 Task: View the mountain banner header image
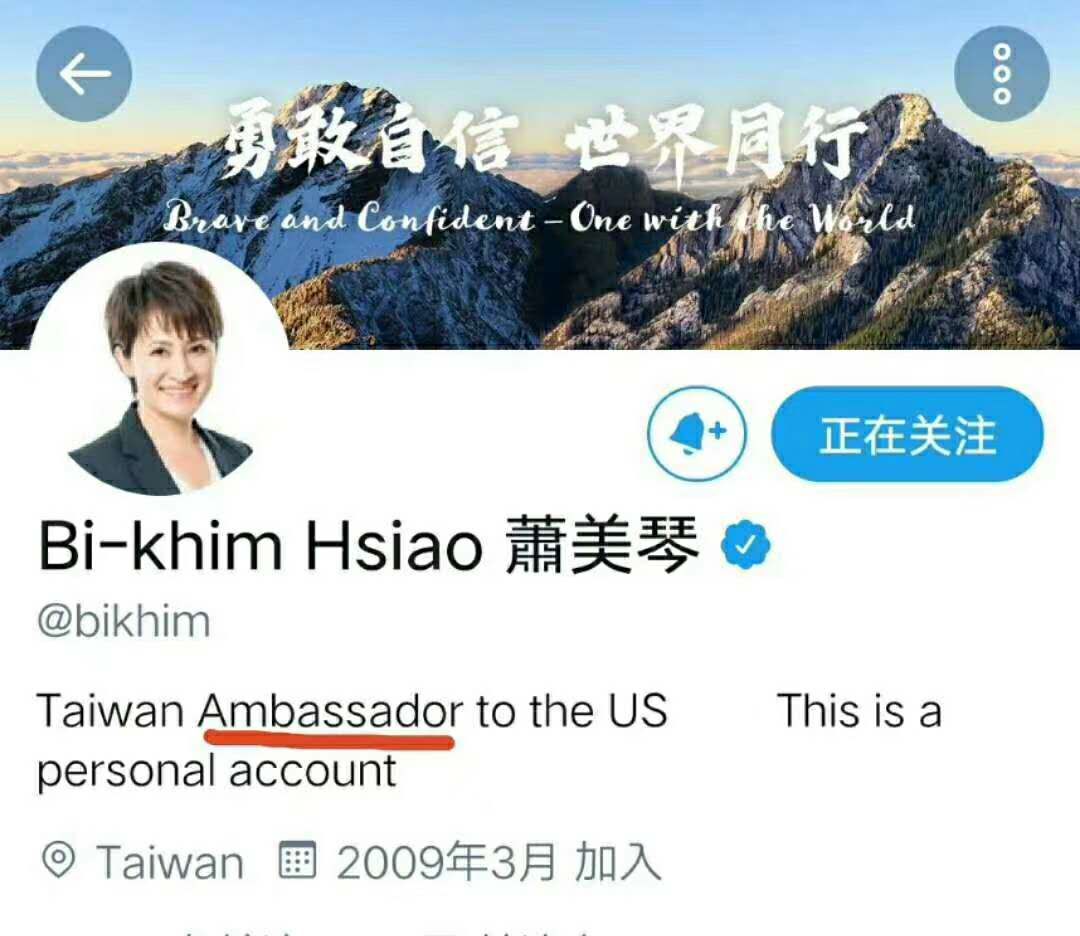coord(540,174)
